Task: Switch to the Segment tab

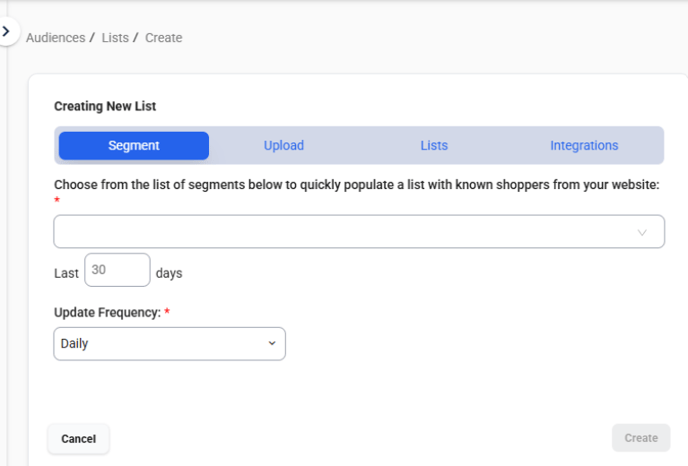Action: pos(134,146)
